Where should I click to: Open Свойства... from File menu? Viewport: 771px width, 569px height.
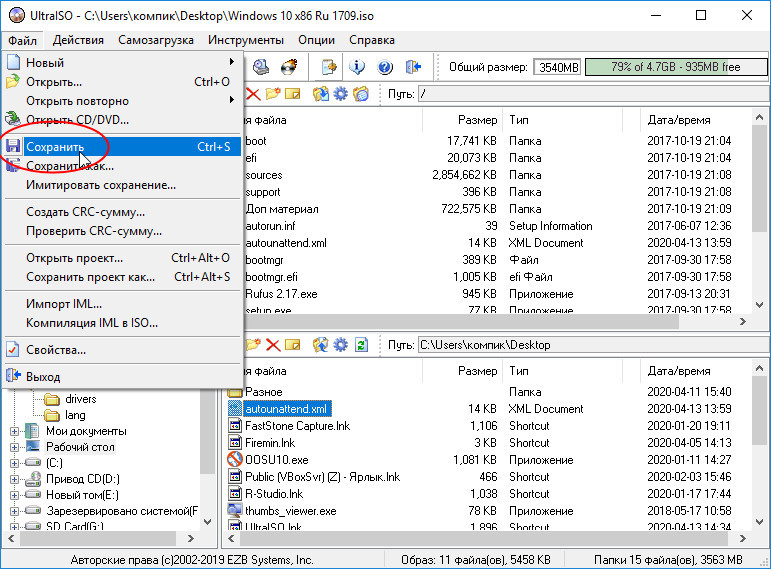[122, 350]
